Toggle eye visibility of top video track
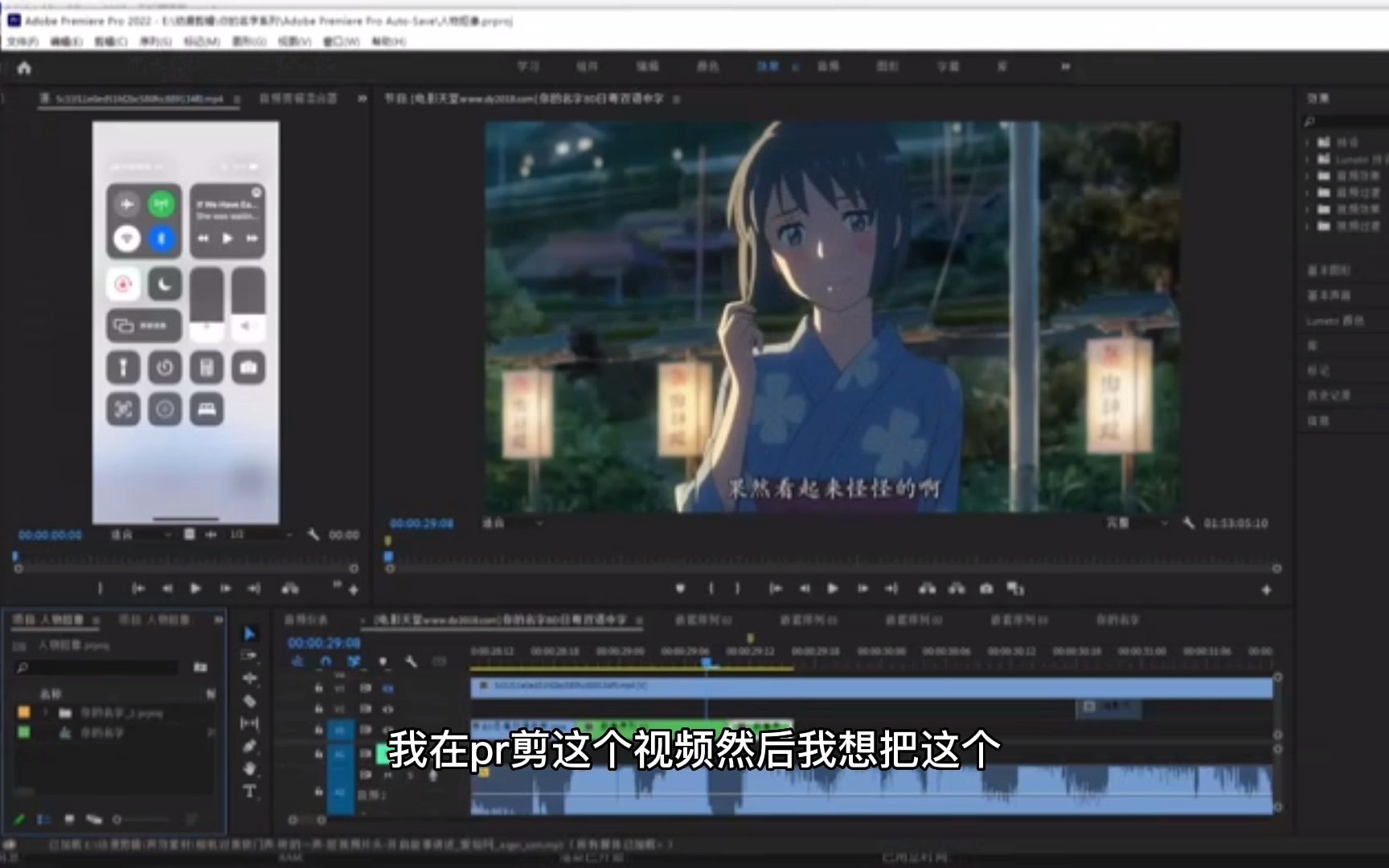The width and height of the screenshot is (1389, 868). pos(388,689)
